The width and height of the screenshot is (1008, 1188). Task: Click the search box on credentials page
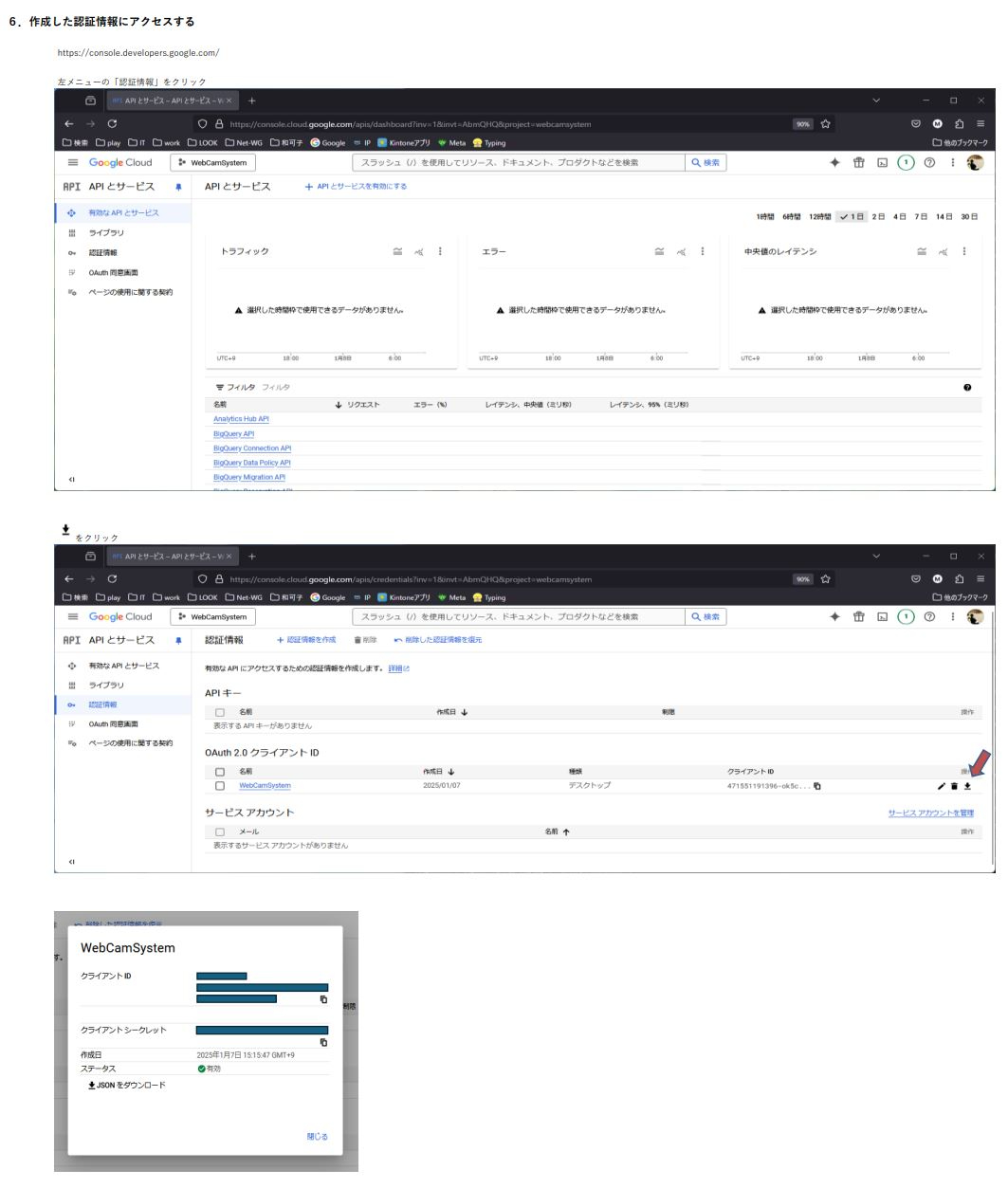(x=519, y=616)
